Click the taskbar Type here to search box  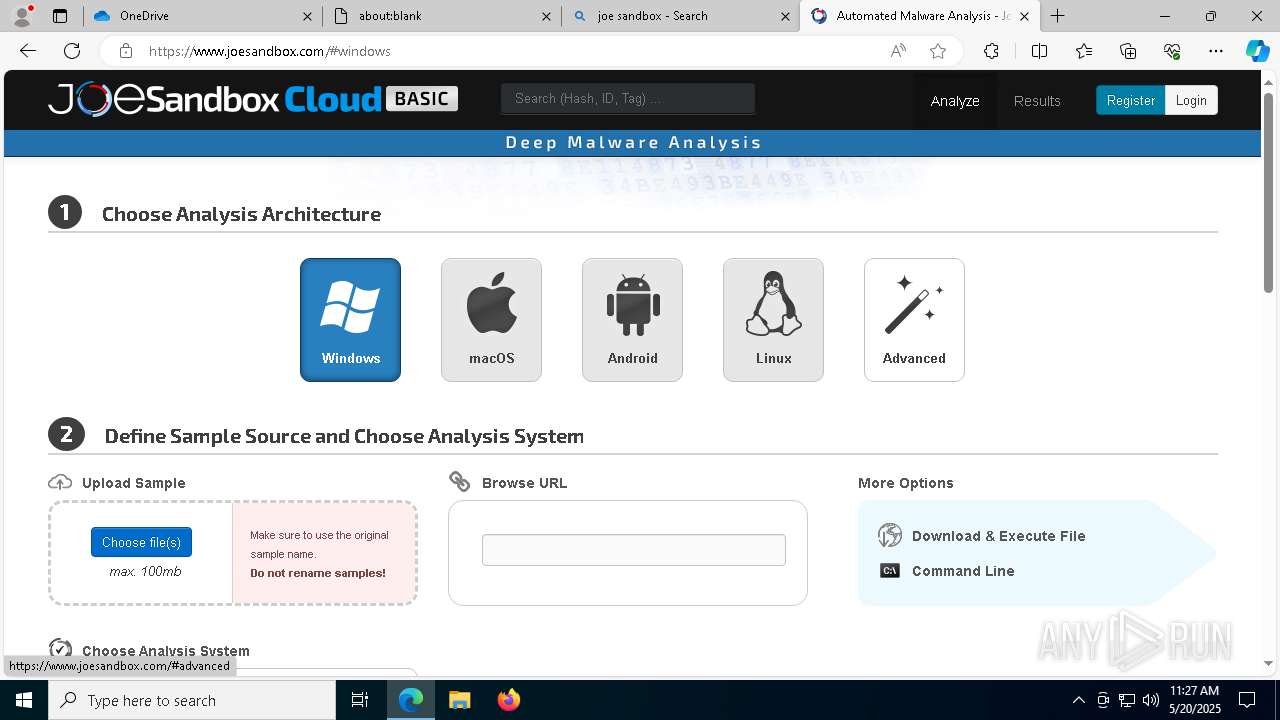[x=192, y=700]
